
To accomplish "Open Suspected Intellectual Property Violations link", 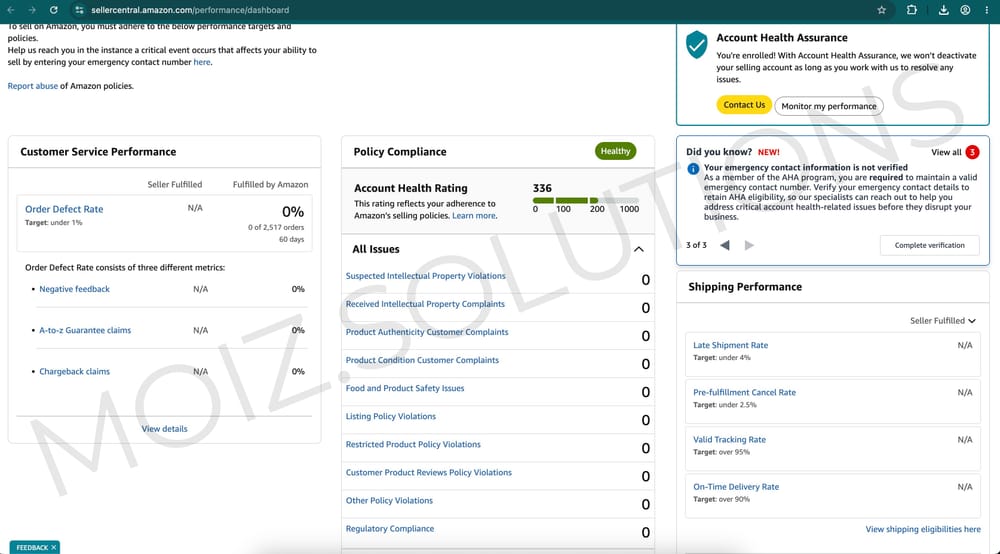I will pyautogui.click(x=425, y=276).
